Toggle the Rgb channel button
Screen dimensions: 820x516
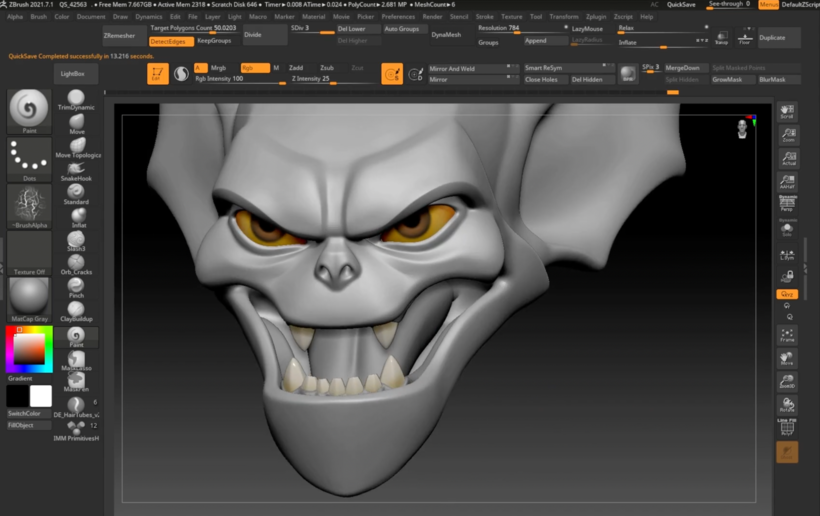pos(255,68)
